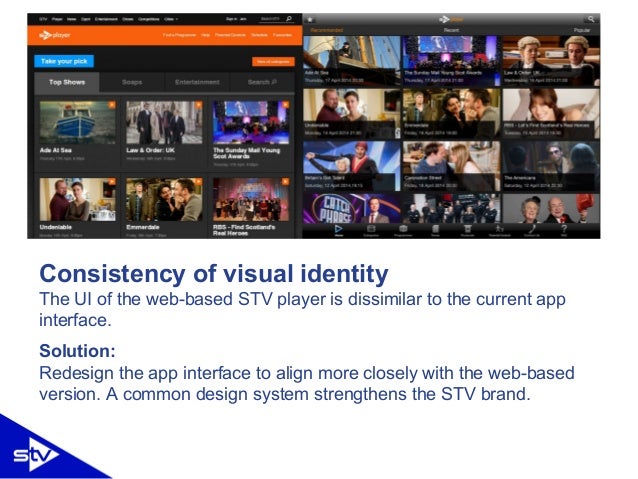Screen dimensions: 638x479
Task: Tap the Contact Us phone icon
Action: pyautogui.click(x=532, y=230)
